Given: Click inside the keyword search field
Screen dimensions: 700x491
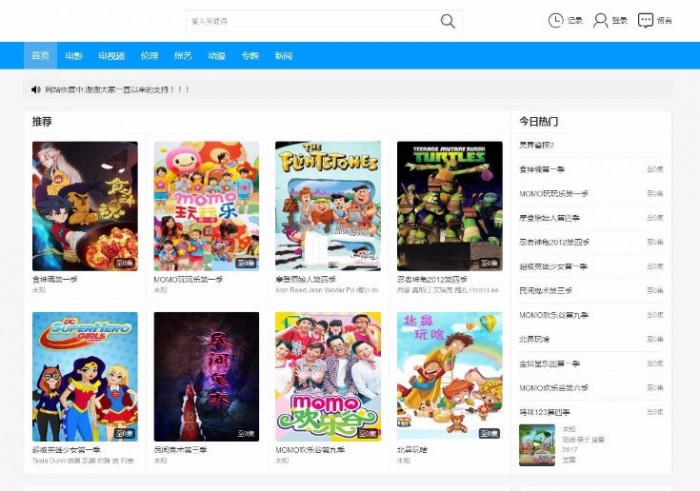Looking at the screenshot, I should [310, 21].
